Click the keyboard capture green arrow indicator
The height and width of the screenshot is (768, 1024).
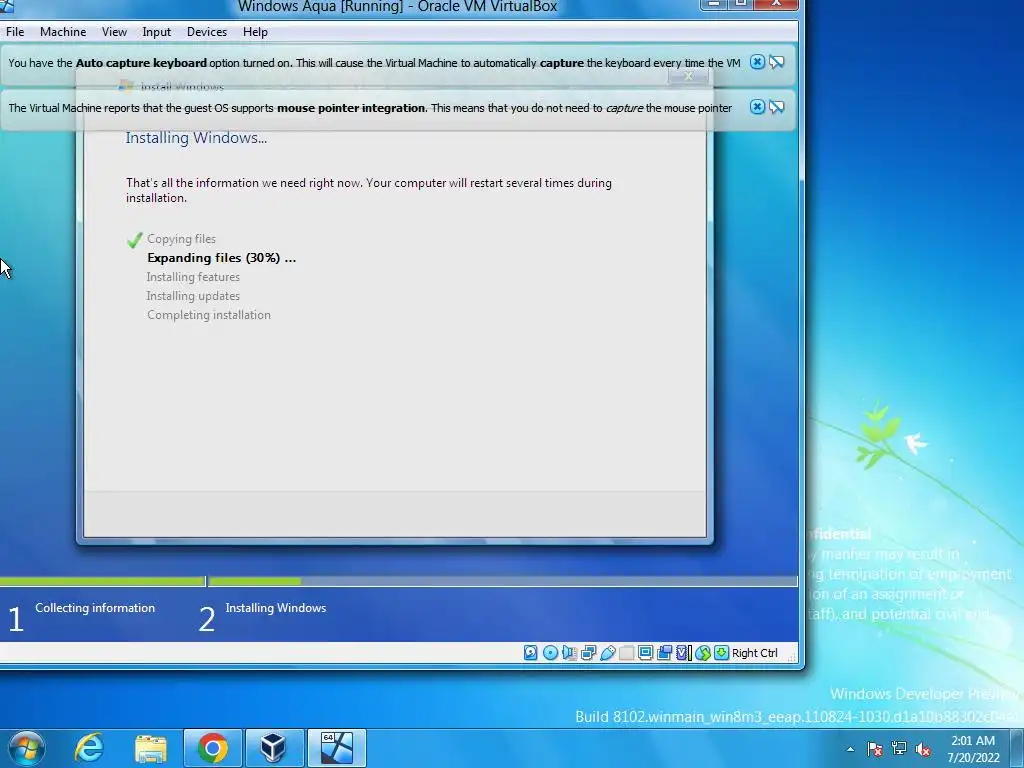point(722,652)
